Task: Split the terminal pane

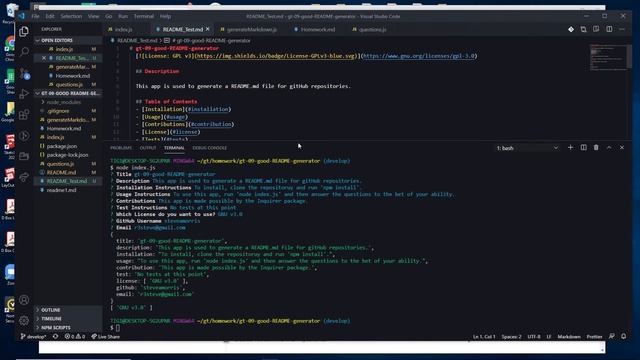Action: click(x=583, y=147)
